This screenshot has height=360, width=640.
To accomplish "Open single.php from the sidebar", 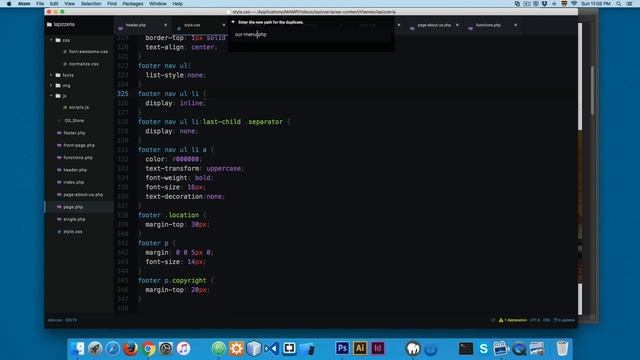I will [x=74, y=219].
